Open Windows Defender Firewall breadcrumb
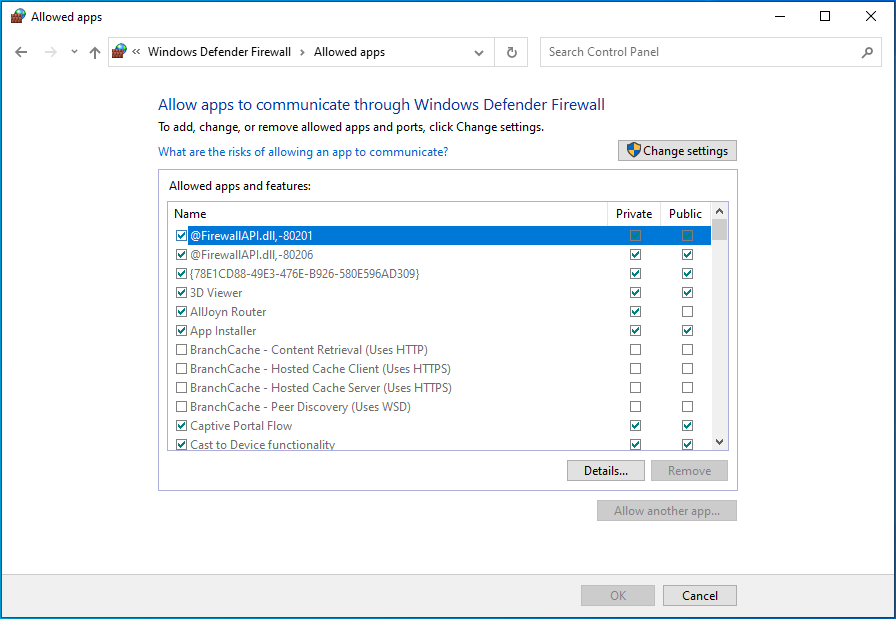Viewport: 896px width, 619px height. tap(220, 52)
